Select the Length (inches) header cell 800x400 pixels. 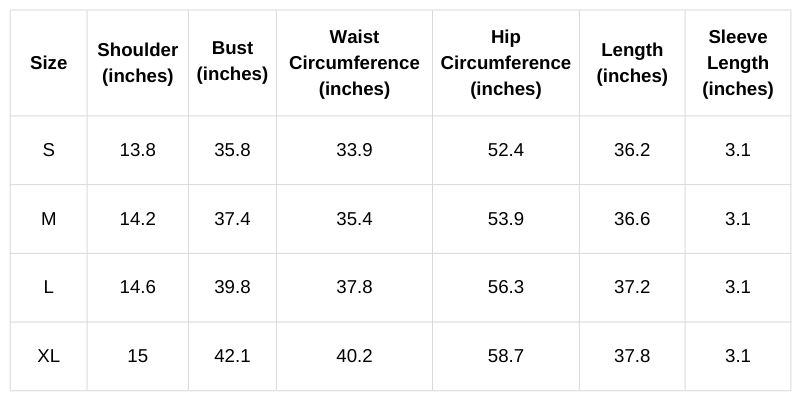(x=632, y=63)
